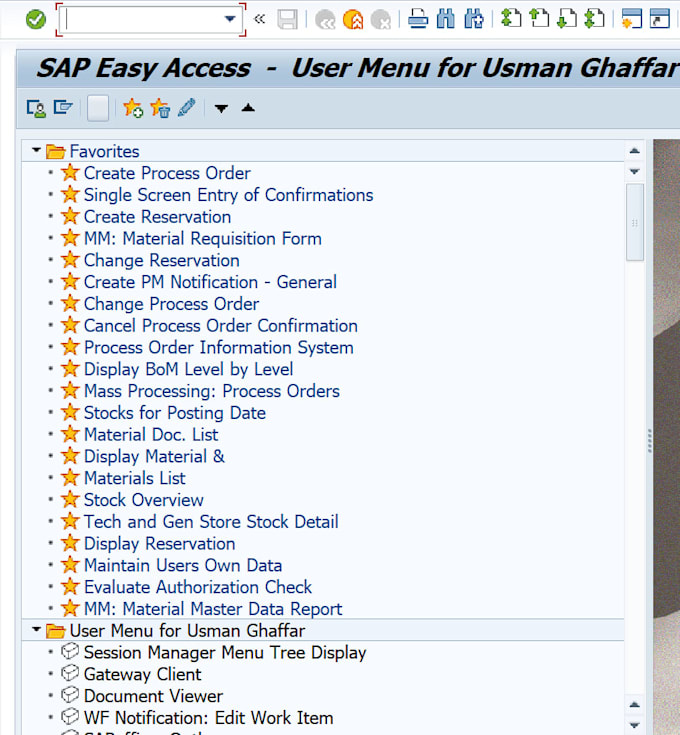Open Session Manager Menu Tree Display
Image resolution: width=680 pixels, height=735 pixels.
[x=225, y=652]
